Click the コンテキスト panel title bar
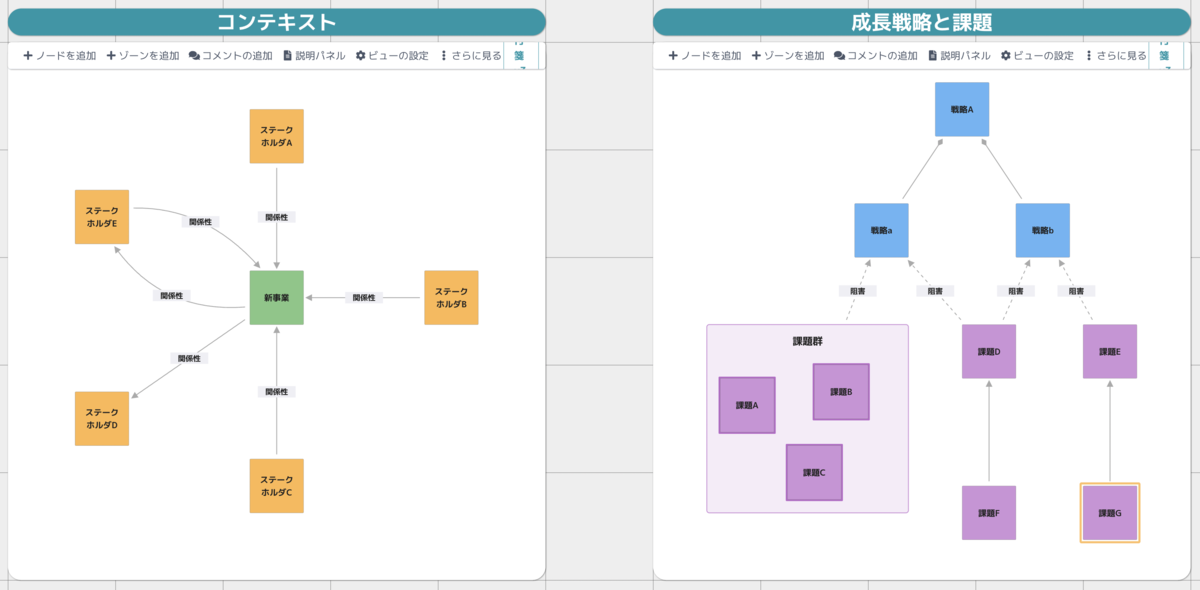The height and width of the screenshot is (590, 1200). 277,22
